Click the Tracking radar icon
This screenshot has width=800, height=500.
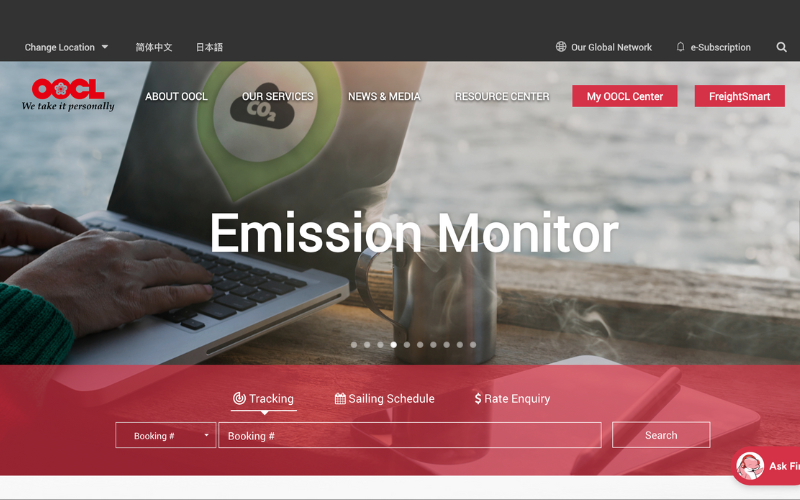pyautogui.click(x=239, y=398)
